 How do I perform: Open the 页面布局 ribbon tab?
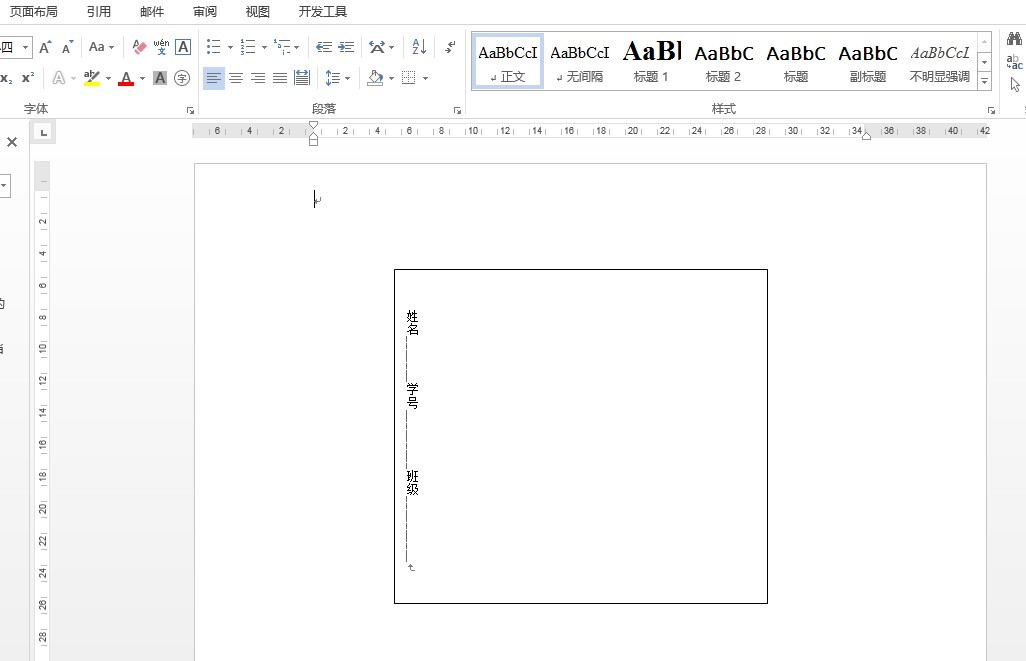(x=34, y=12)
